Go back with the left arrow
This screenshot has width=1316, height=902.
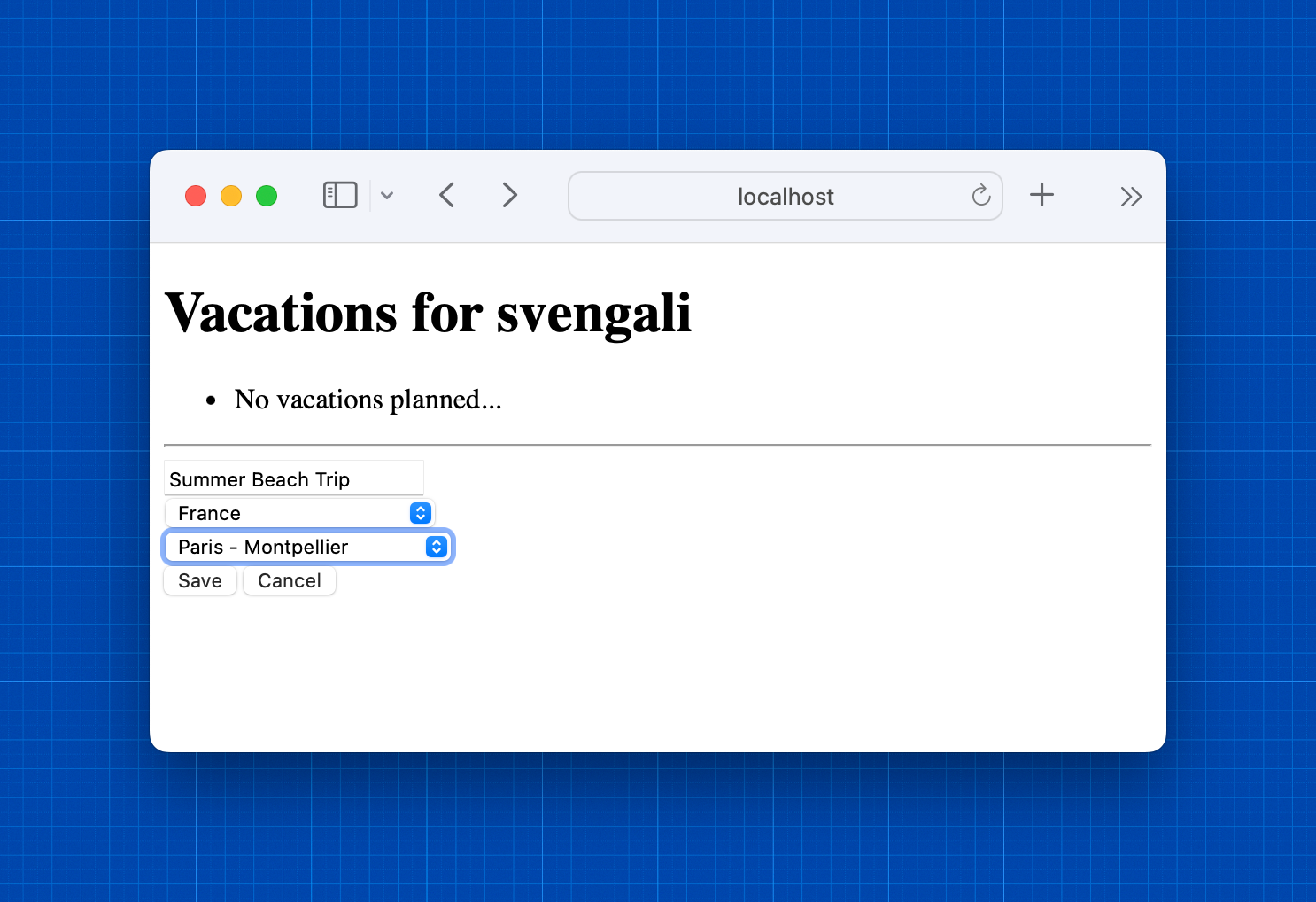tap(447, 195)
